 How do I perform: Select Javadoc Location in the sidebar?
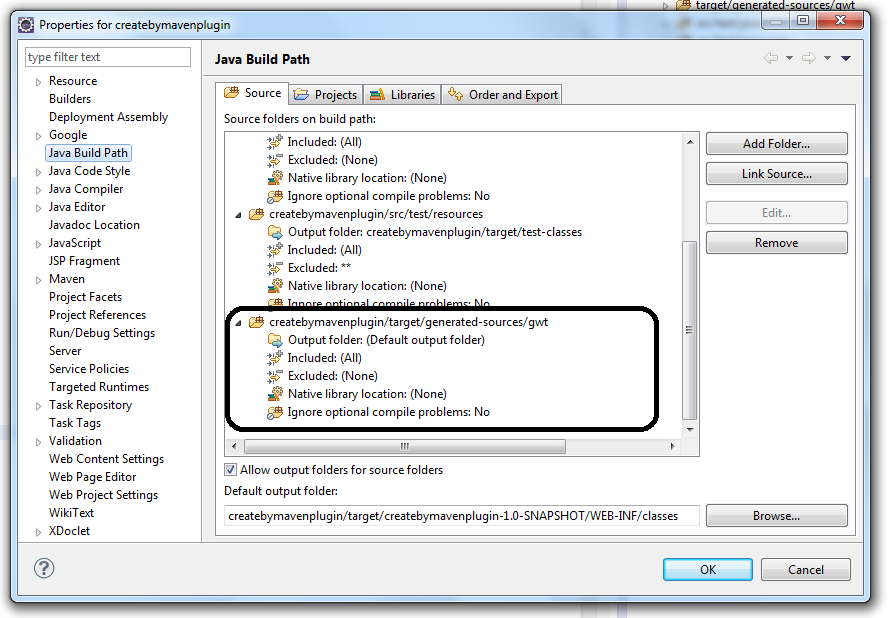tap(94, 225)
